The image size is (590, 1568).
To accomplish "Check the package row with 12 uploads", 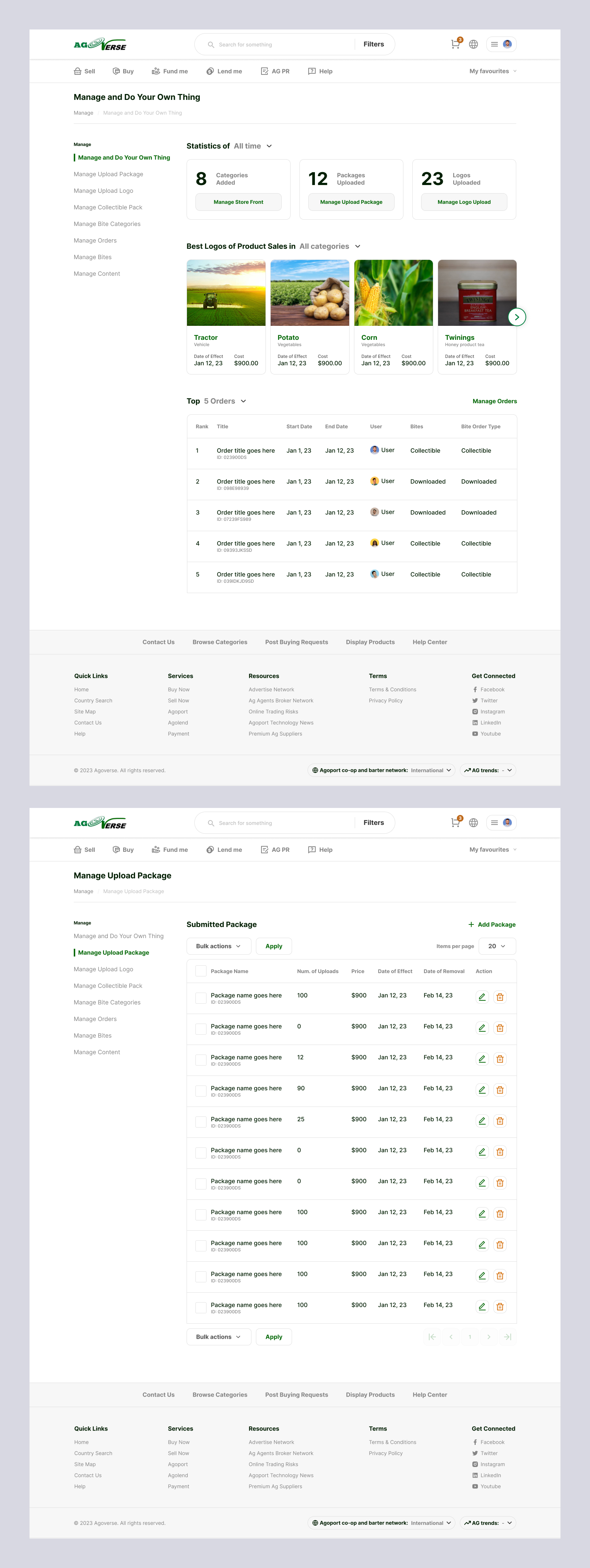I will tap(200, 1060).
